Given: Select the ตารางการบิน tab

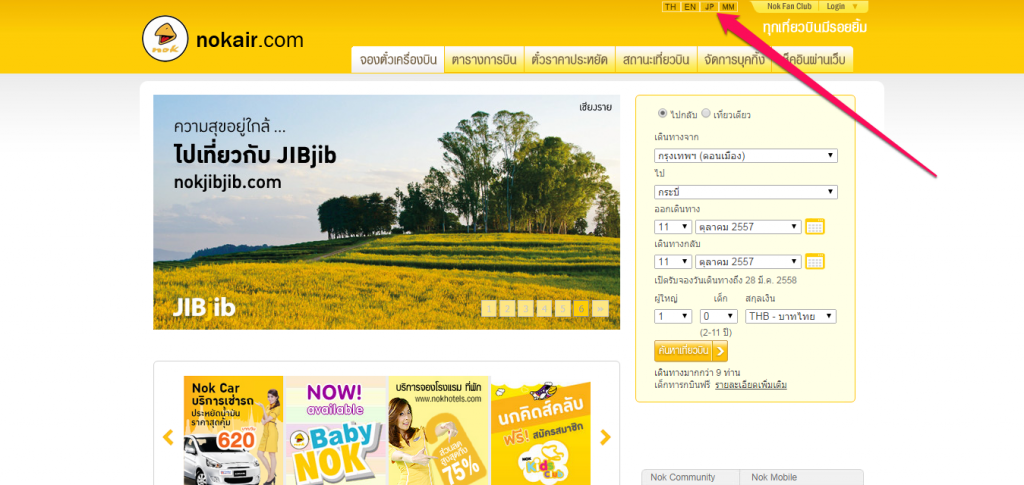Looking at the screenshot, I should pyautogui.click(x=484, y=60).
